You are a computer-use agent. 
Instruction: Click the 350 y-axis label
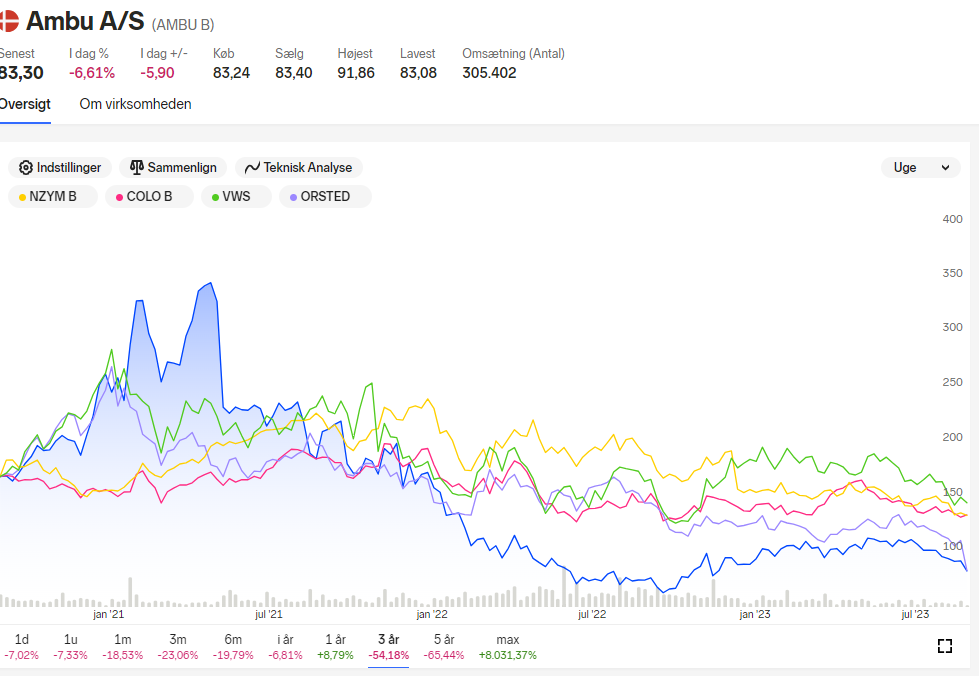coord(953,273)
